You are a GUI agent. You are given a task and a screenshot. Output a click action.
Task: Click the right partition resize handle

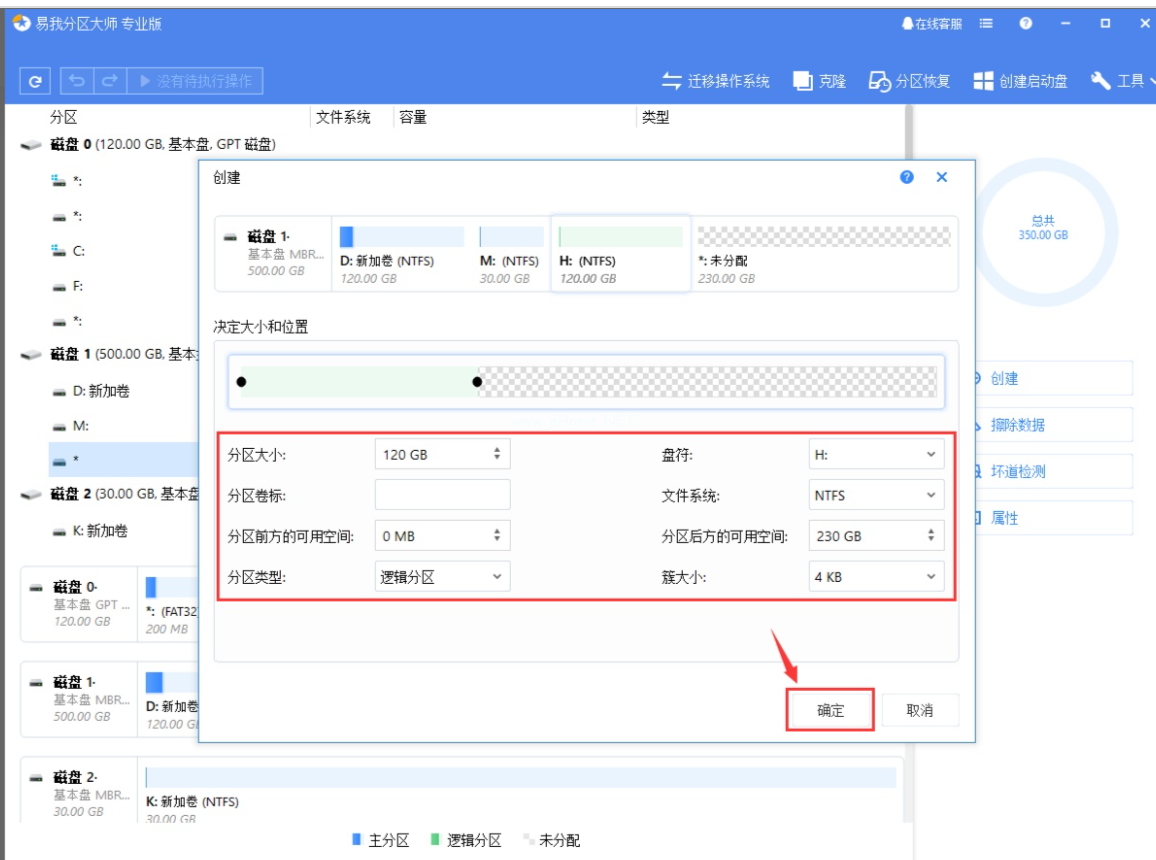coord(477,382)
